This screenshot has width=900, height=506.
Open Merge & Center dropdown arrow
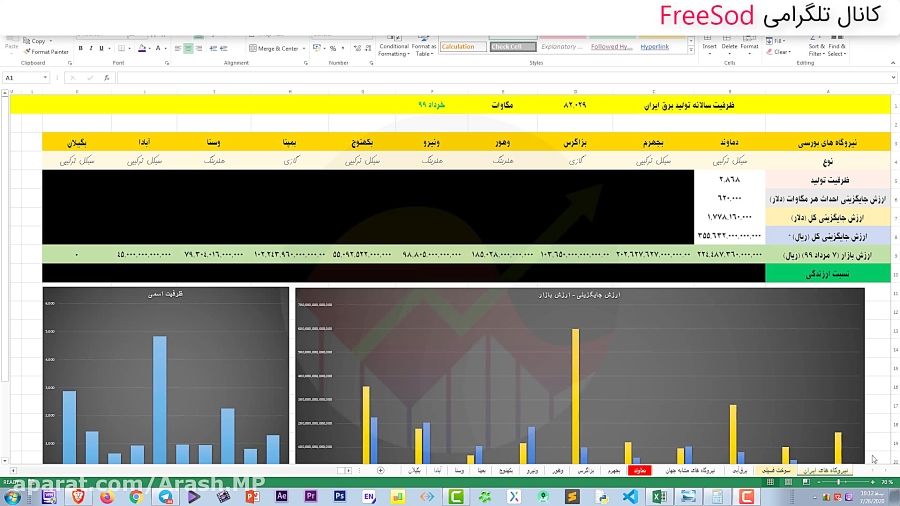pyautogui.click(x=304, y=49)
